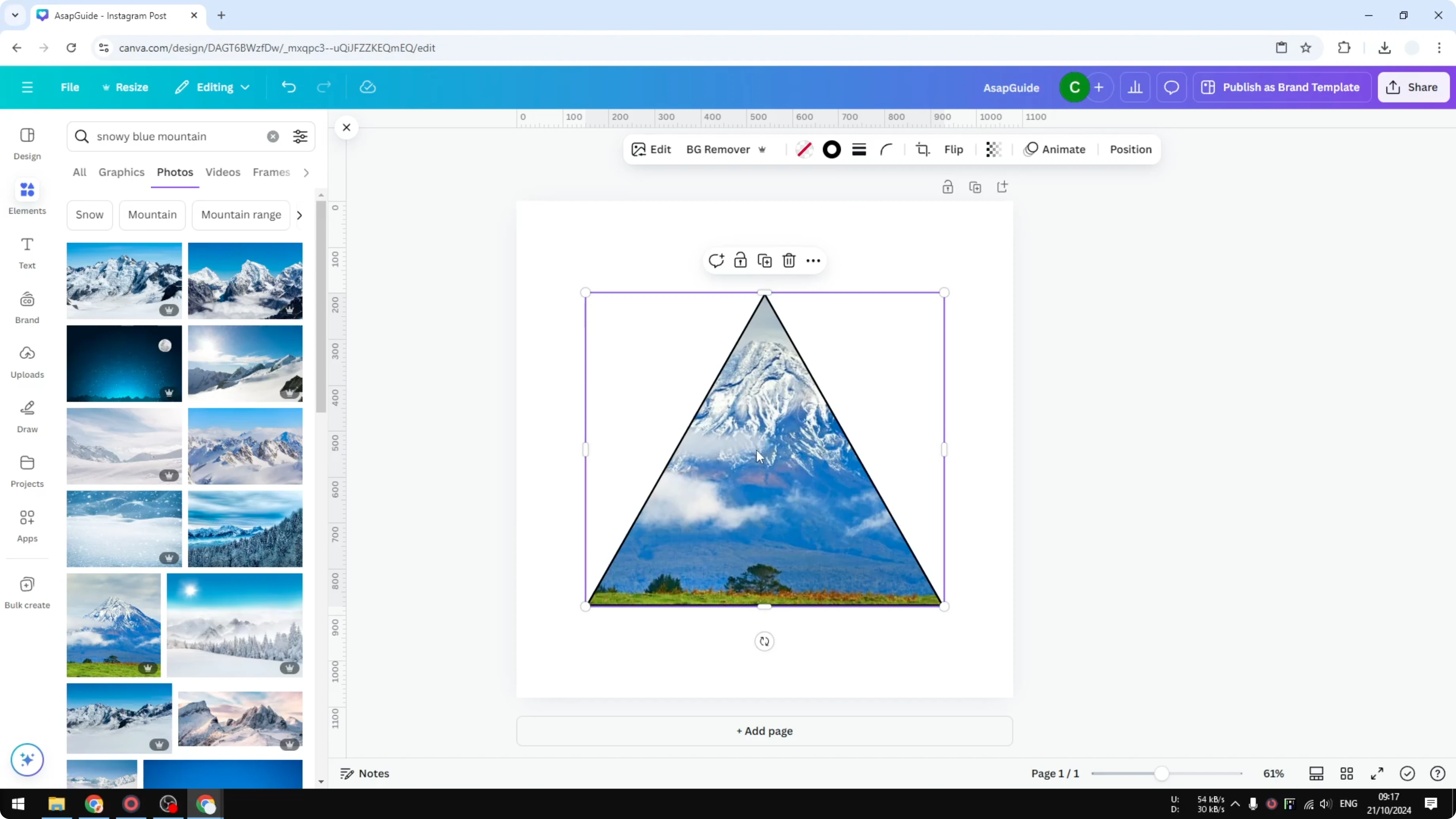
Task: Expand more photo category chips
Action: point(299,215)
